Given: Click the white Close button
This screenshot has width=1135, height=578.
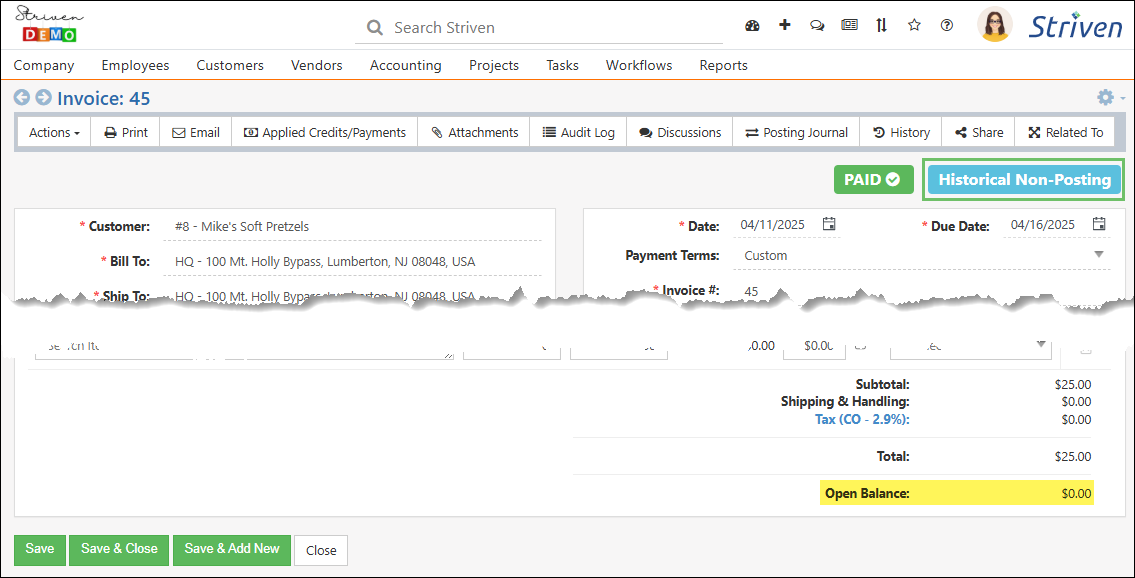Looking at the screenshot, I should (x=321, y=550).
